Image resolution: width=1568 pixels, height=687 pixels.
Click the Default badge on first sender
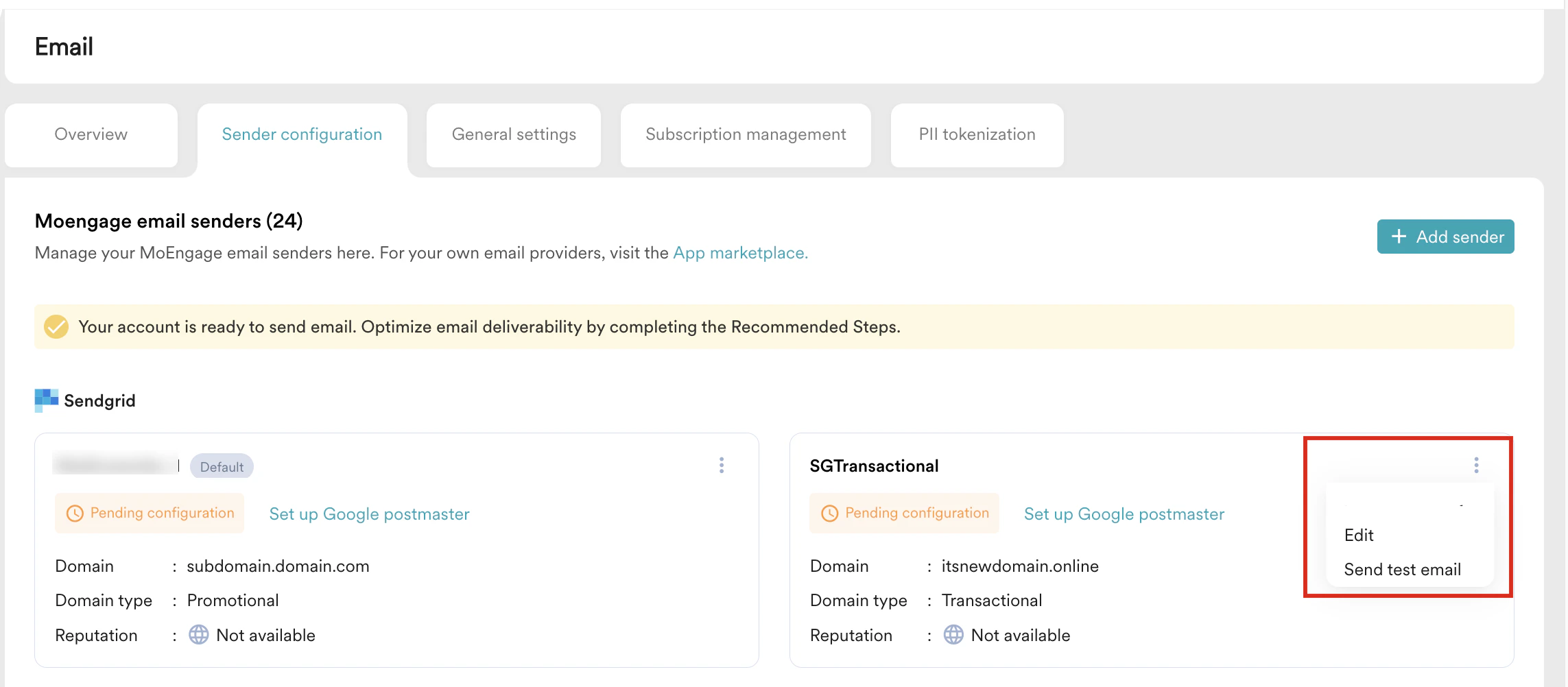pyautogui.click(x=222, y=467)
